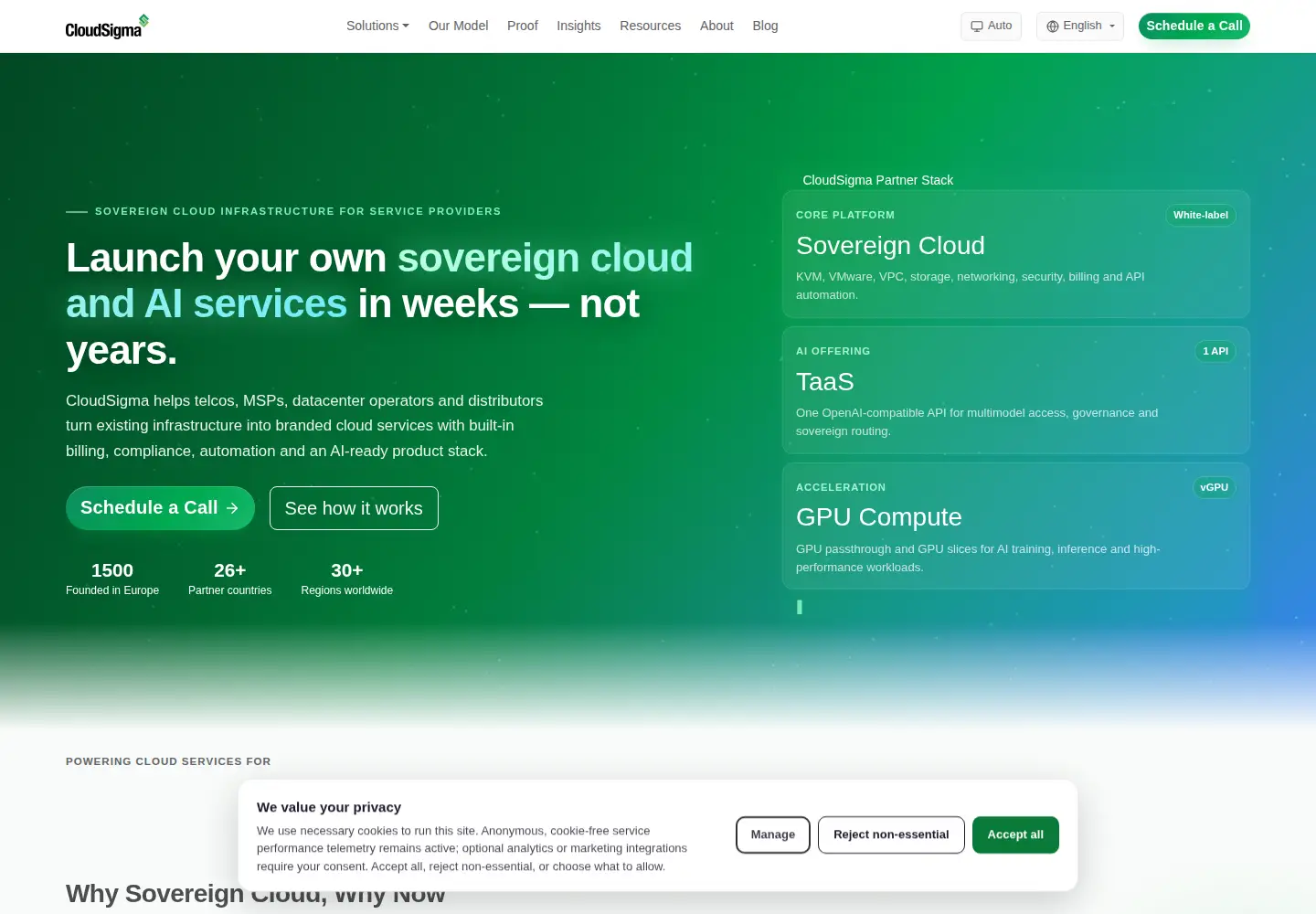This screenshot has height=914, width=1316.
Task: Open the Insights menu item
Action: 578,26
